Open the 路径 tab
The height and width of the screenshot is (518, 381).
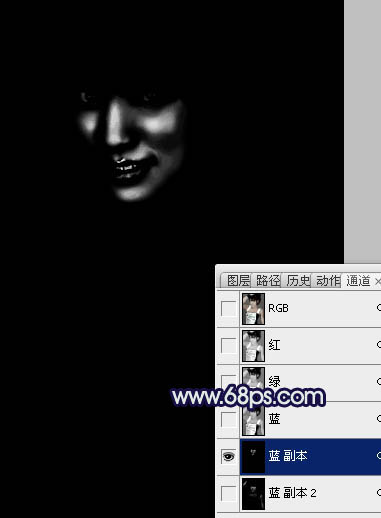(268, 280)
